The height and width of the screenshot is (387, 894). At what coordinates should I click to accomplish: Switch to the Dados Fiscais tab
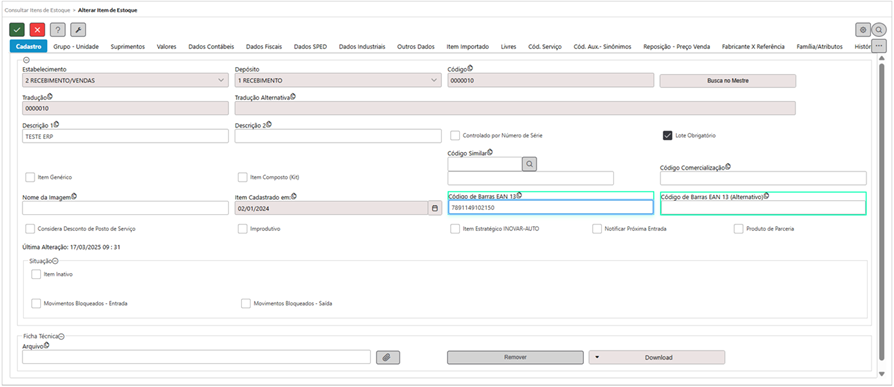[264, 47]
